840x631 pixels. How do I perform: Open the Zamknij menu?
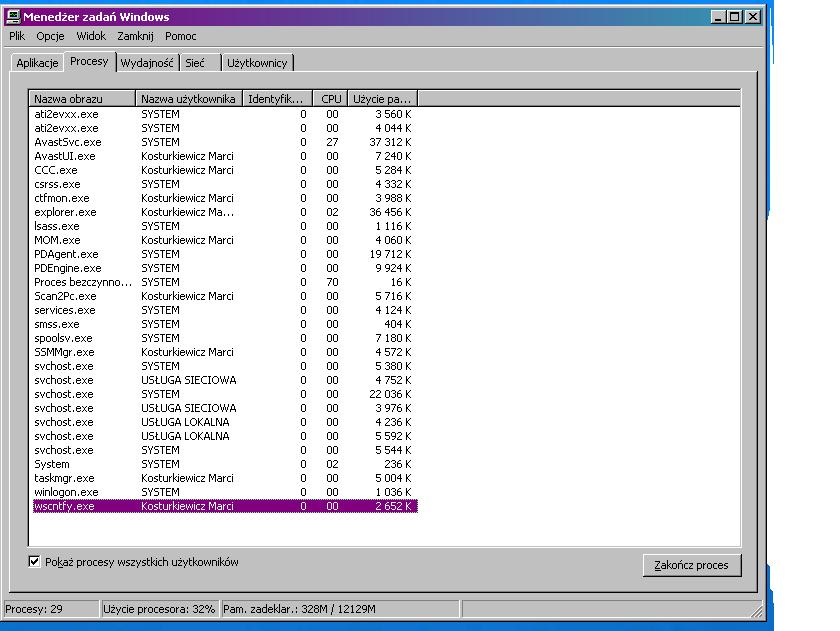136,36
